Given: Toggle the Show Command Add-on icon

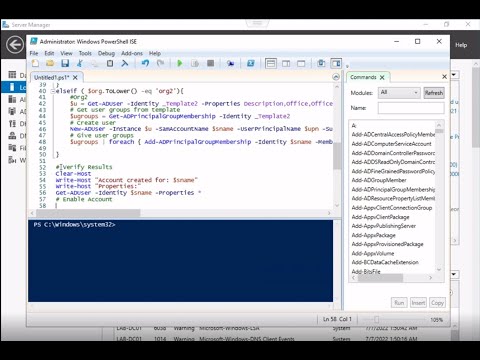Looking at the screenshot, I should [336, 63].
